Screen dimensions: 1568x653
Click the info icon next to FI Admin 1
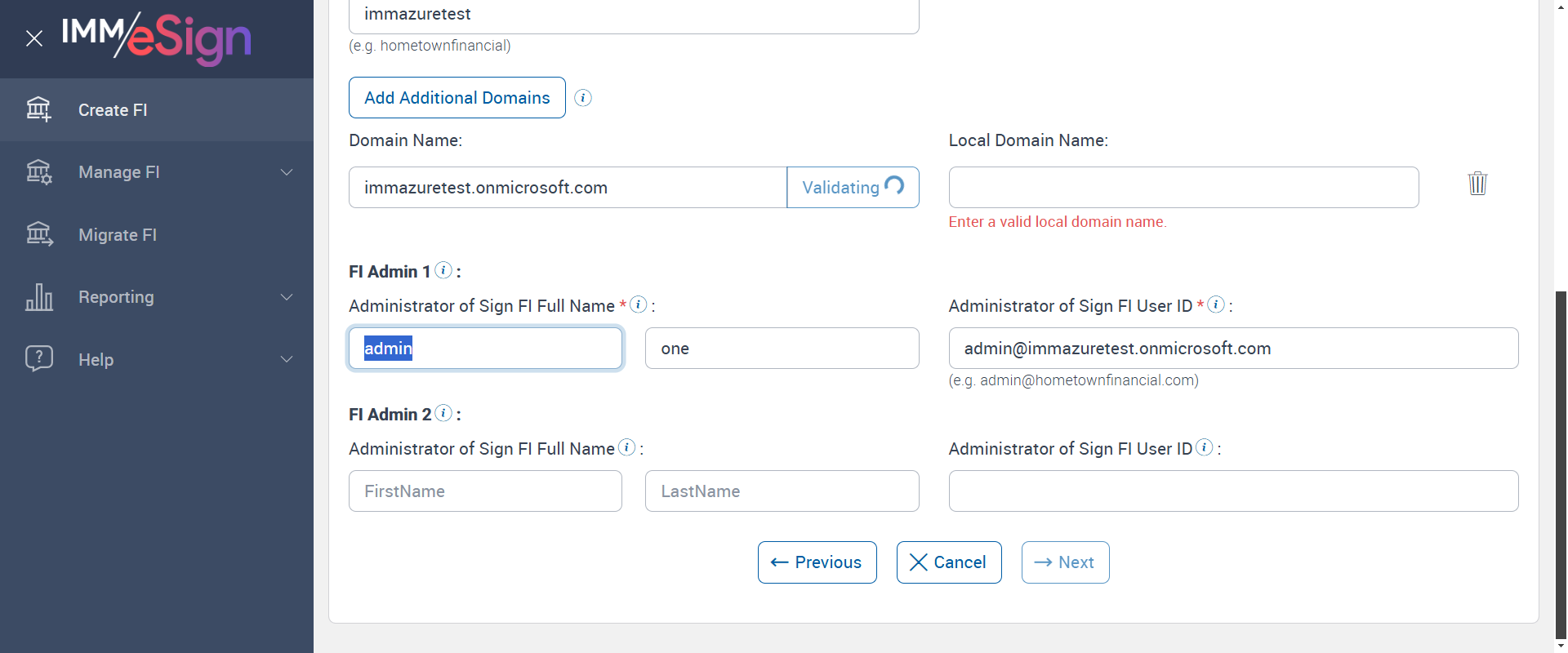point(443,270)
